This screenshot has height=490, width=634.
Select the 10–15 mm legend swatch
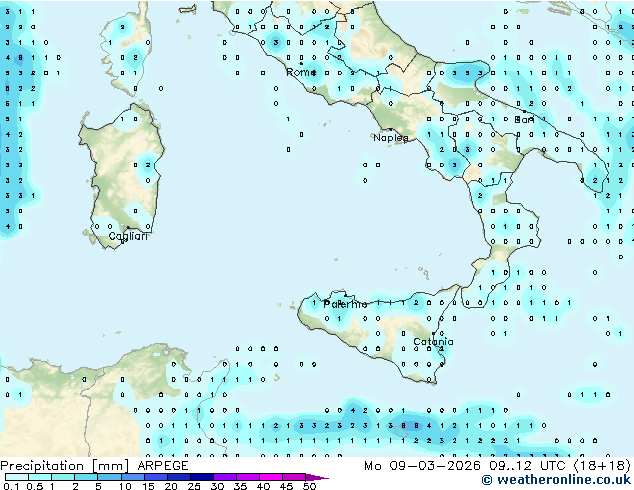[x=132, y=477]
